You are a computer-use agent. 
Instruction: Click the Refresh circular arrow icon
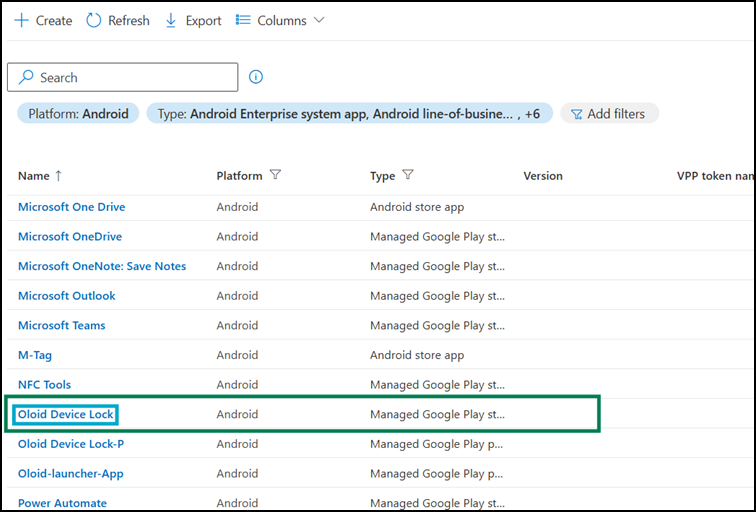coord(94,21)
